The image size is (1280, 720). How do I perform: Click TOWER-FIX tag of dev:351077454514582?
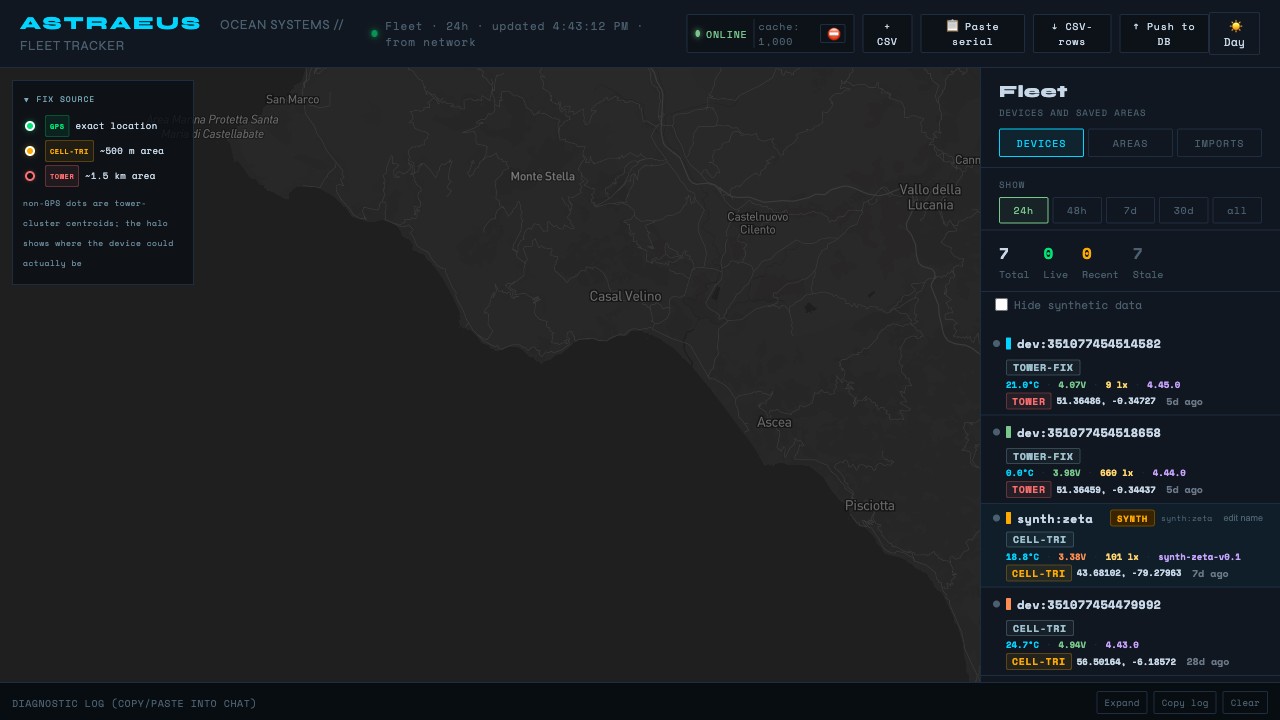[x=1043, y=367]
